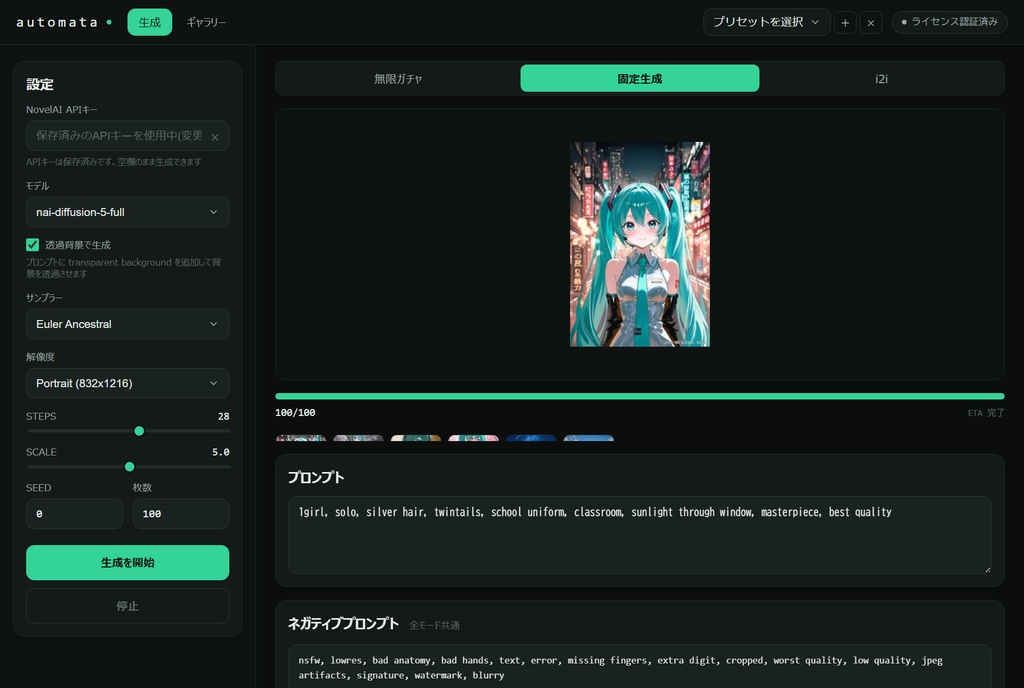Open the Portrait (832x1216) resolution dropdown
1024x688 pixels.
click(x=127, y=383)
